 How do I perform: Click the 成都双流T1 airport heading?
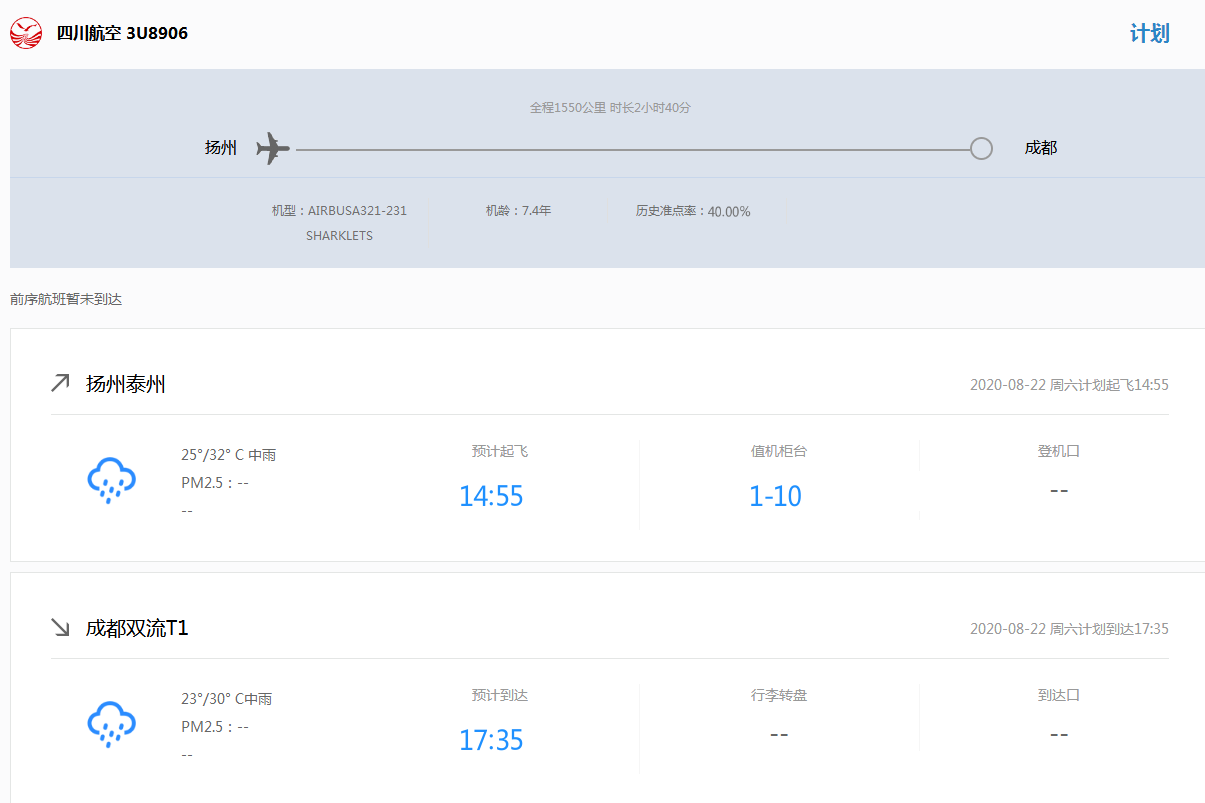click(137, 628)
